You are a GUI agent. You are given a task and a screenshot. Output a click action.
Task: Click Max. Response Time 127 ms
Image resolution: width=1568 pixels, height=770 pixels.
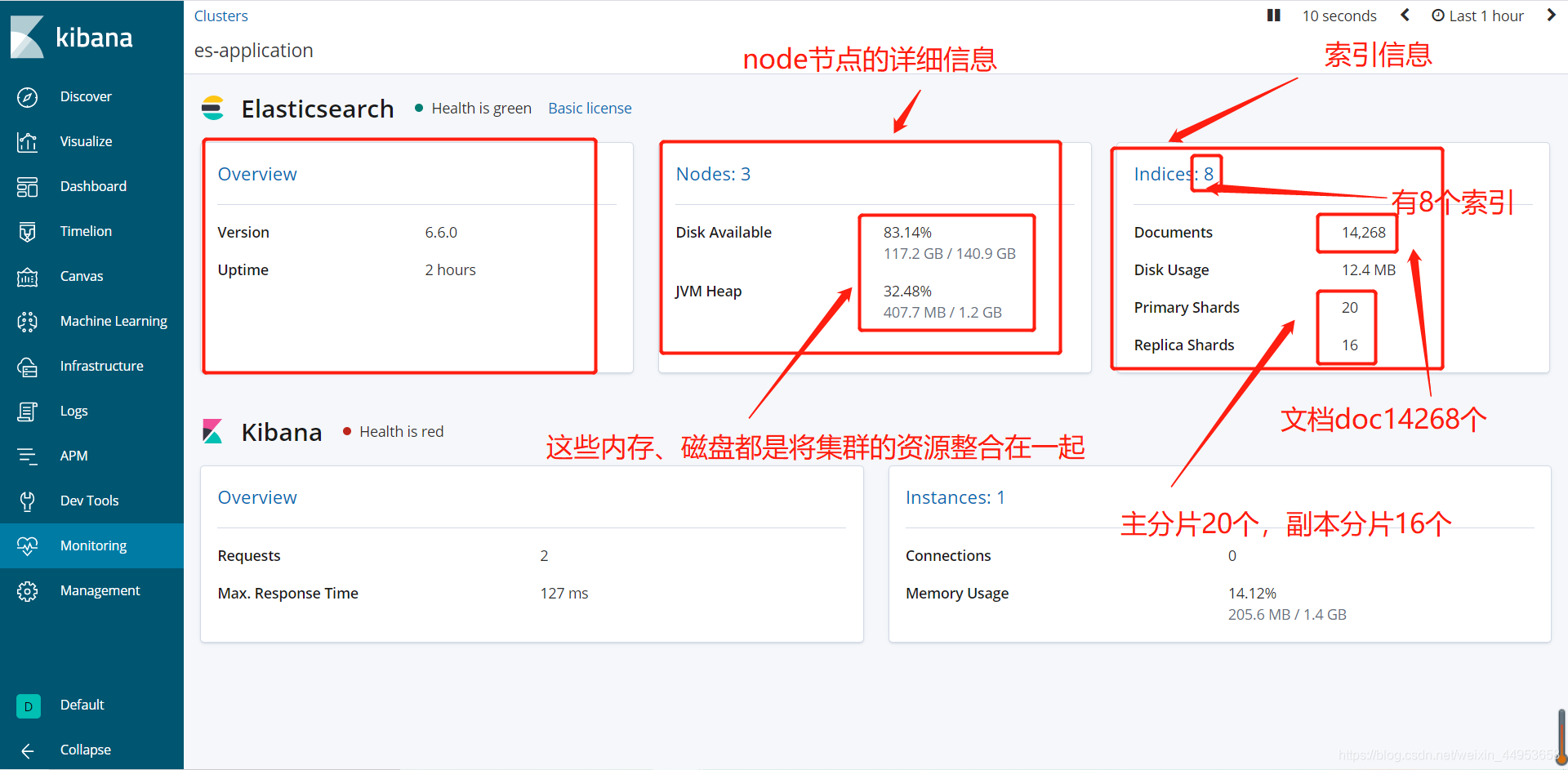[x=563, y=594]
